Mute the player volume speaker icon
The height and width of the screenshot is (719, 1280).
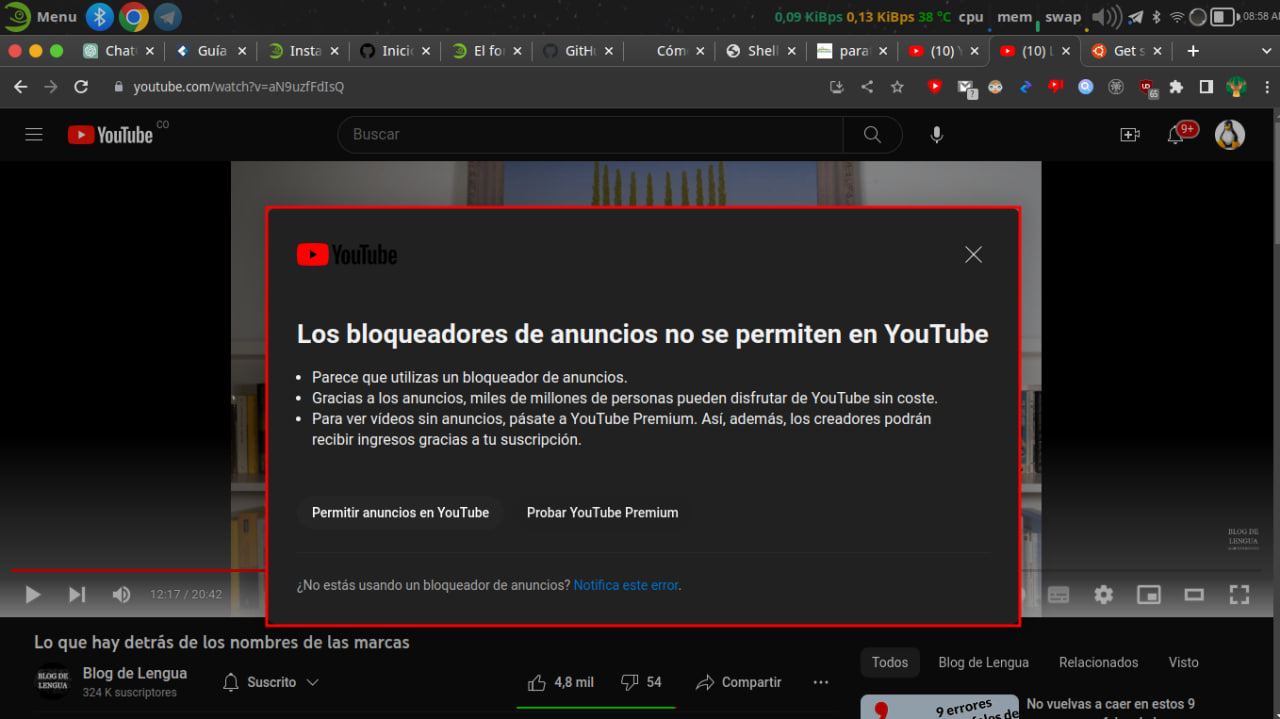tap(121, 595)
